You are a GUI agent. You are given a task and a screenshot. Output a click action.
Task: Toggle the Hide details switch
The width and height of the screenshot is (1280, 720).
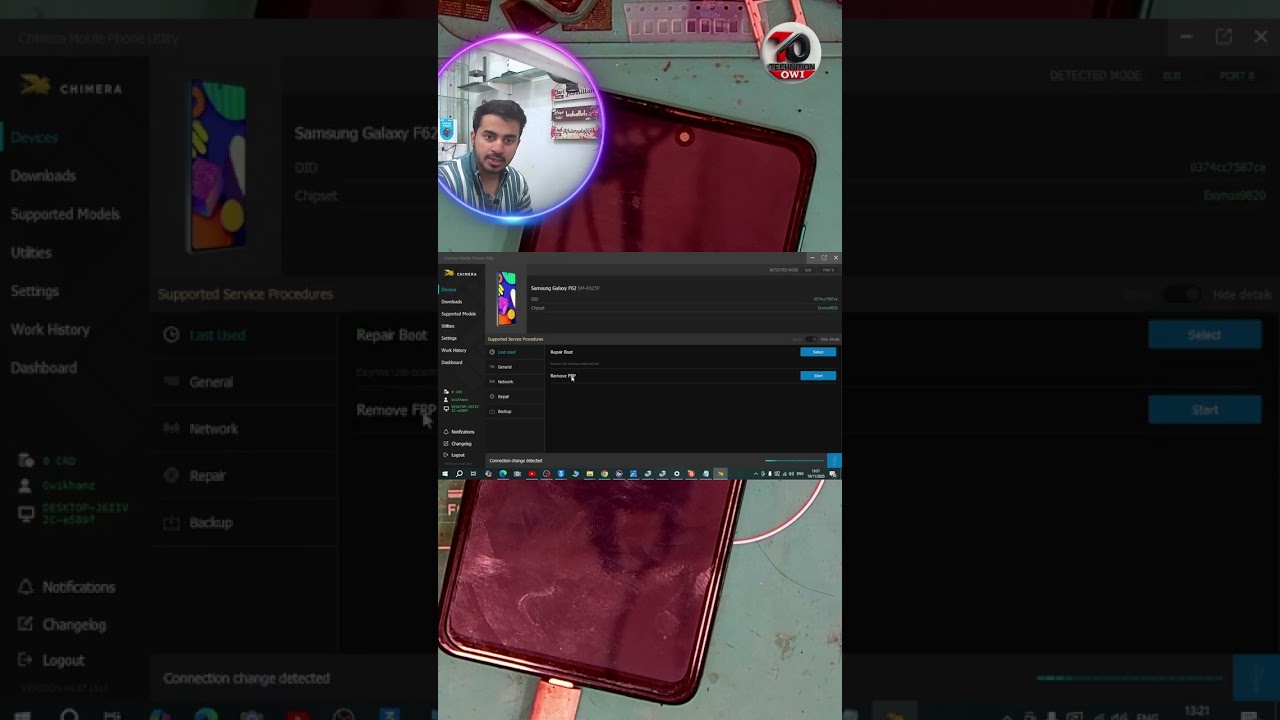click(x=811, y=339)
